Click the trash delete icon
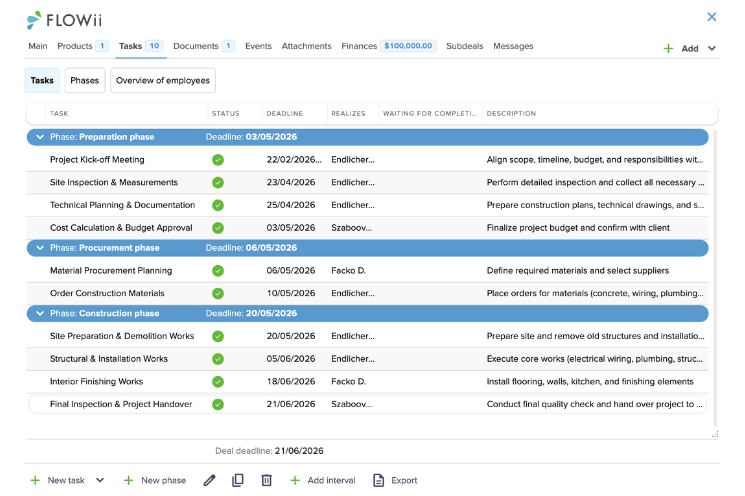Image resolution: width=745 pixels, height=496 pixels. point(267,480)
